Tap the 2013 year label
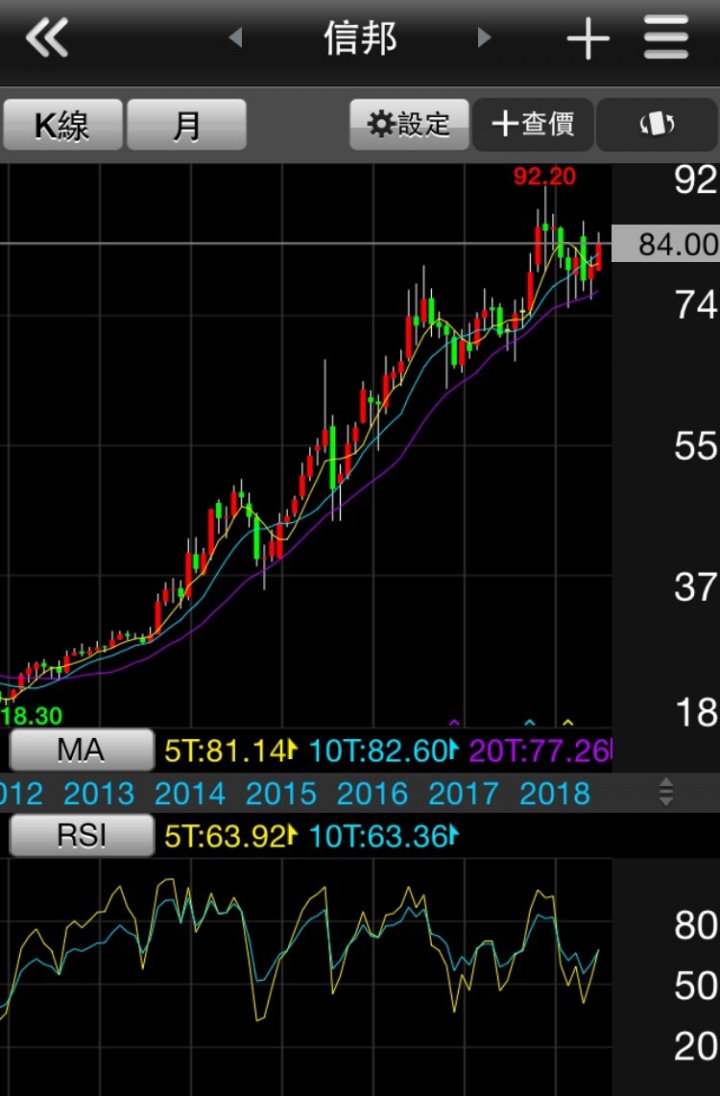Screen dimensions: 720x1096 [x=99, y=793]
